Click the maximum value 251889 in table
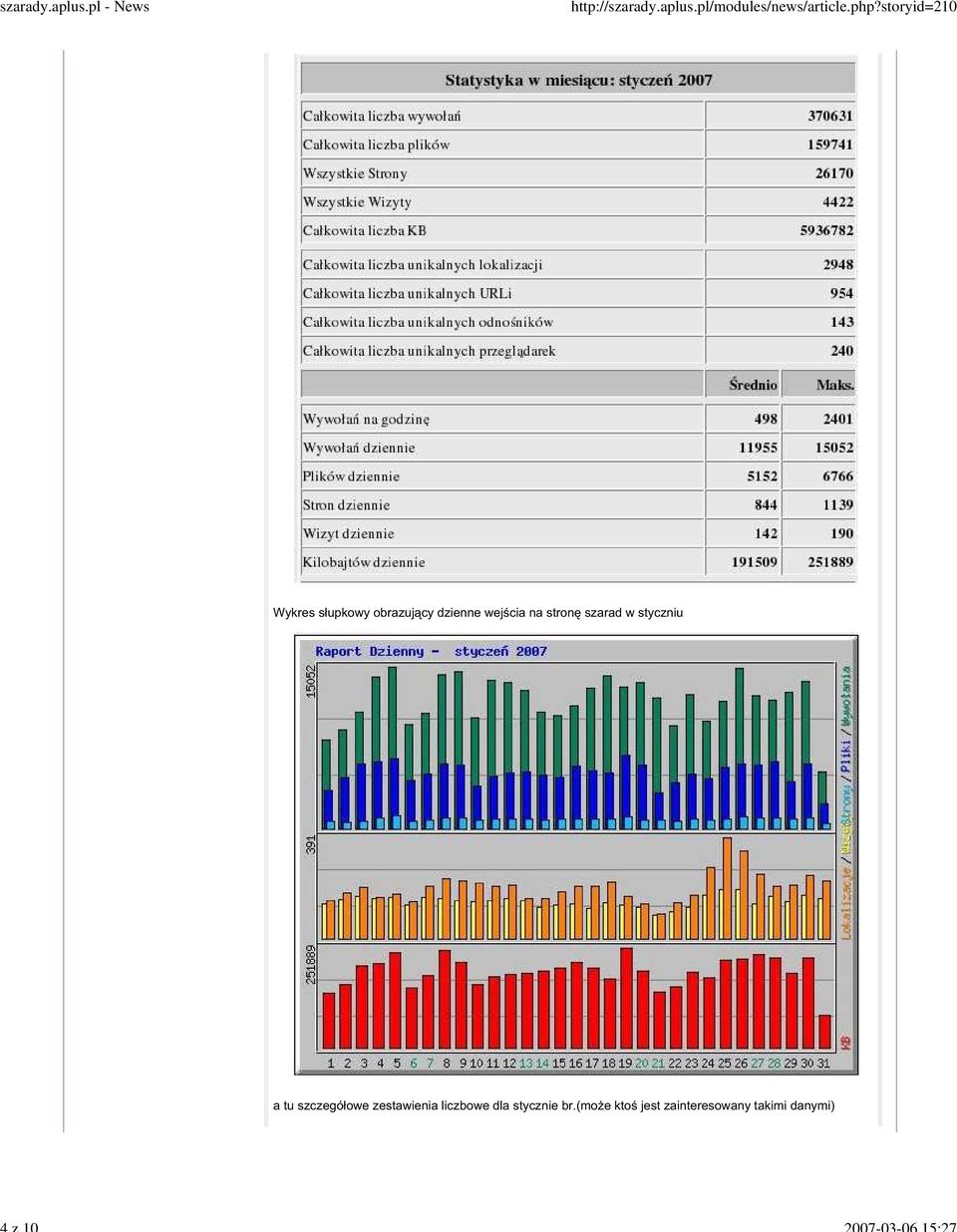The width and height of the screenshot is (957, 1232). pos(830,563)
